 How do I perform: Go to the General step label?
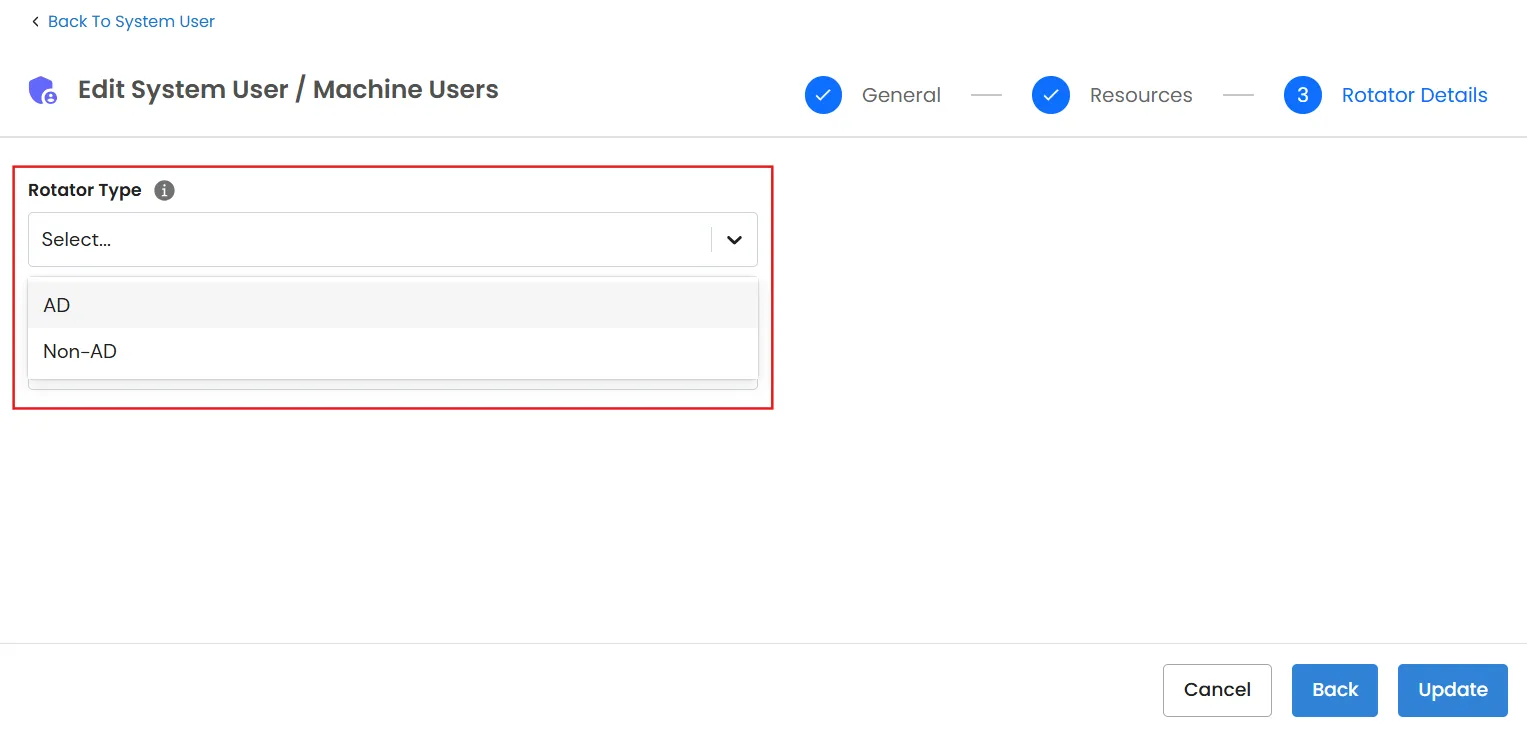(901, 95)
